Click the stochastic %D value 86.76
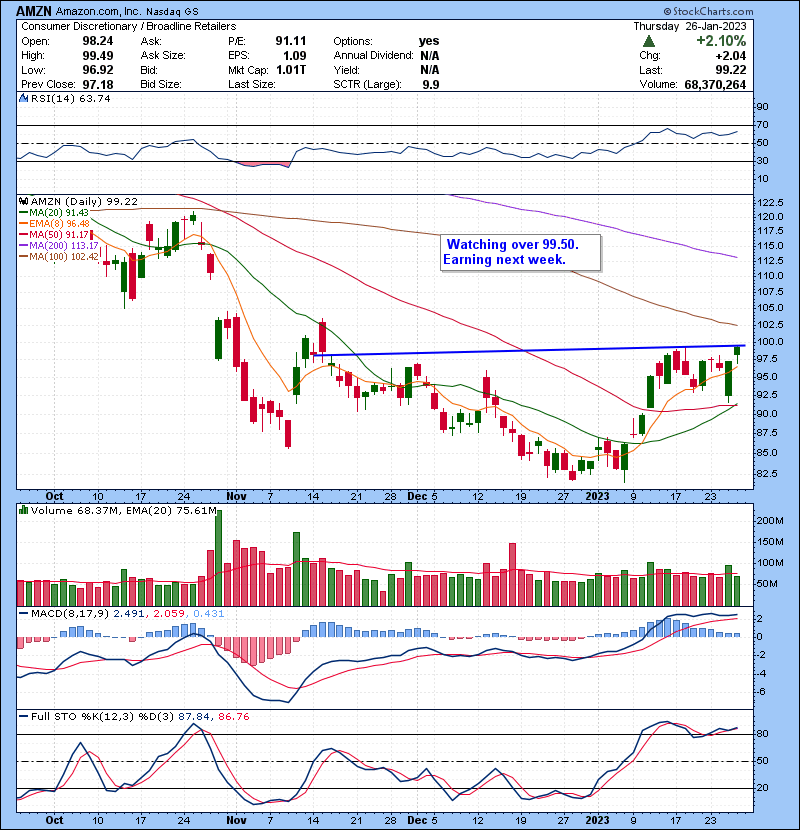The height and width of the screenshot is (830, 800). point(233,717)
